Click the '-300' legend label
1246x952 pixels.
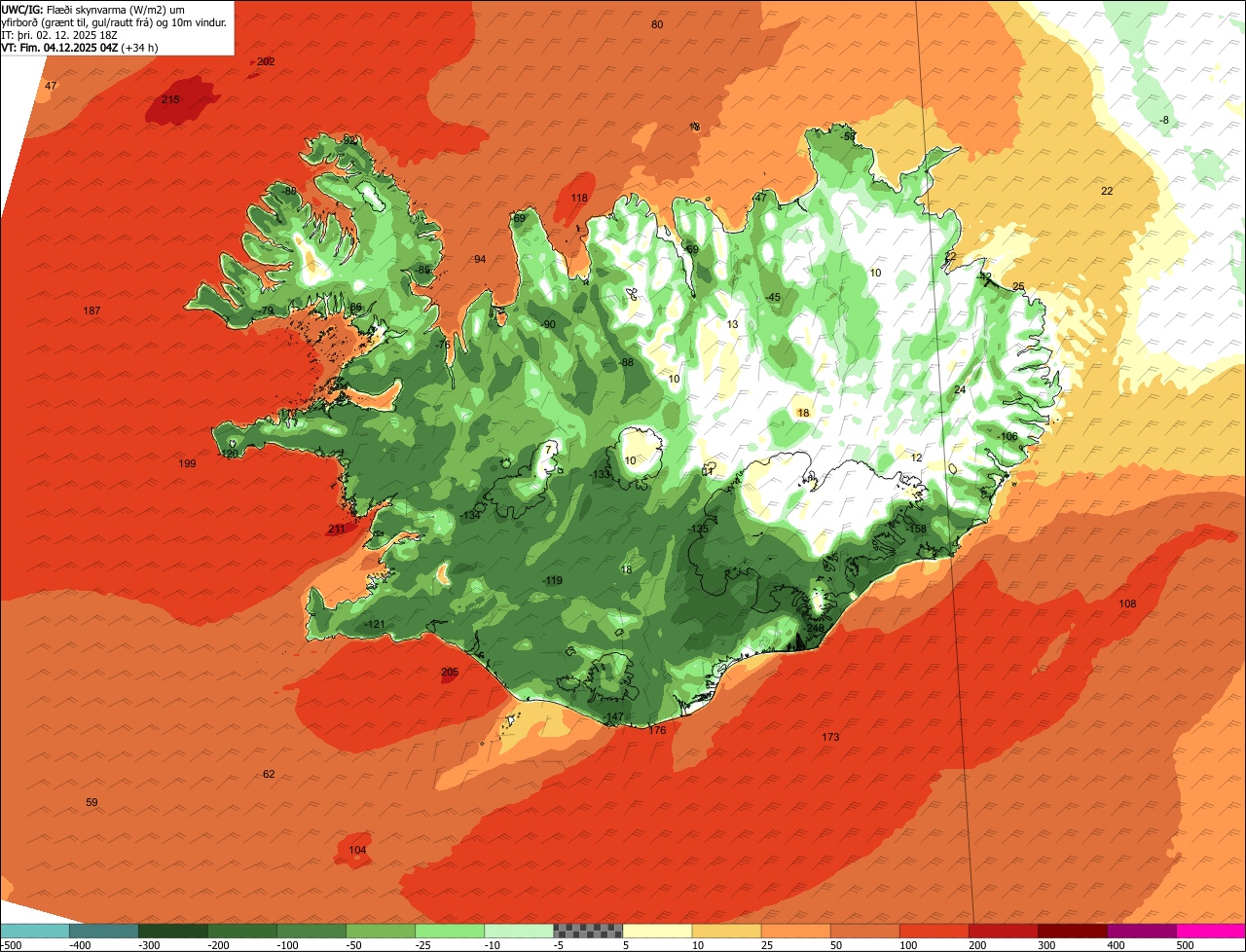(x=148, y=945)
